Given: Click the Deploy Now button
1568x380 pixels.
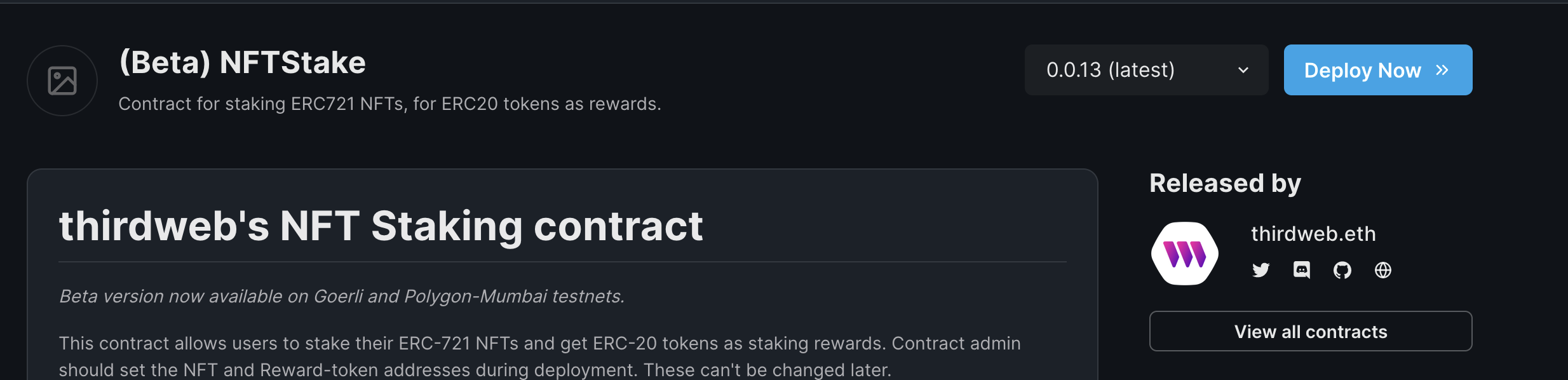Looking at the screenshot, I should pyautogui.click(x=1378, y=70).
